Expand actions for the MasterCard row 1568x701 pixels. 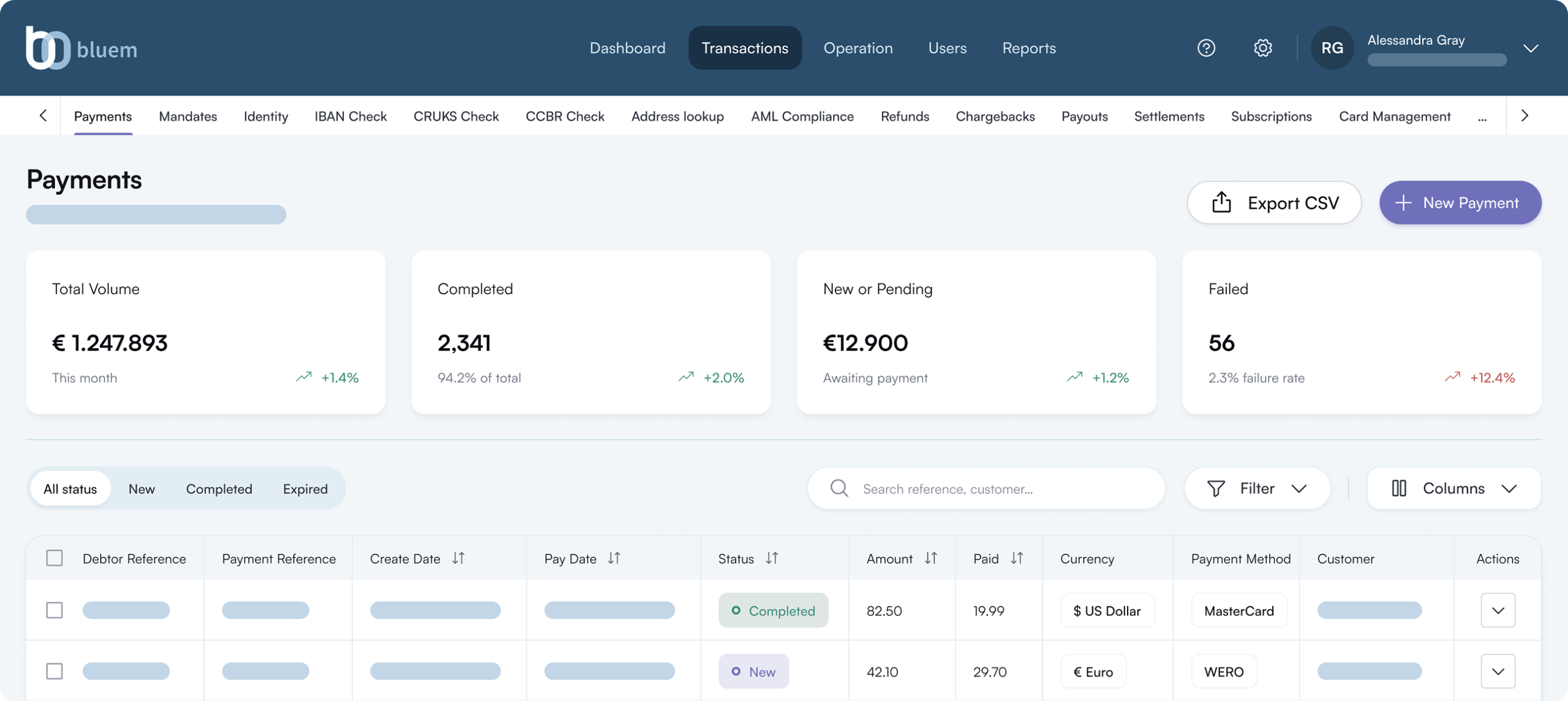[1498, 610]
